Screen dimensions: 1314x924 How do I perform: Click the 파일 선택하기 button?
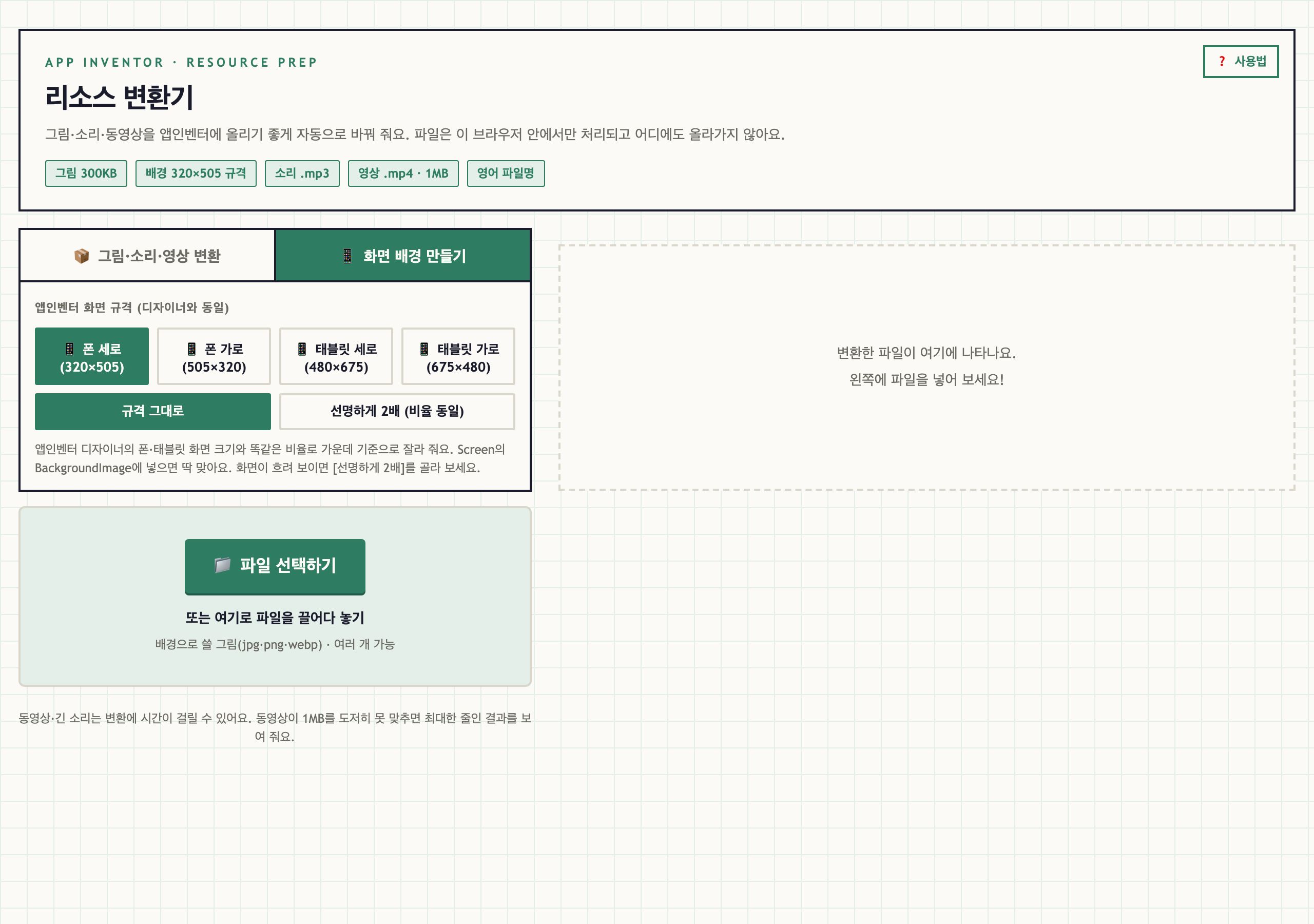tap(275, 566)
